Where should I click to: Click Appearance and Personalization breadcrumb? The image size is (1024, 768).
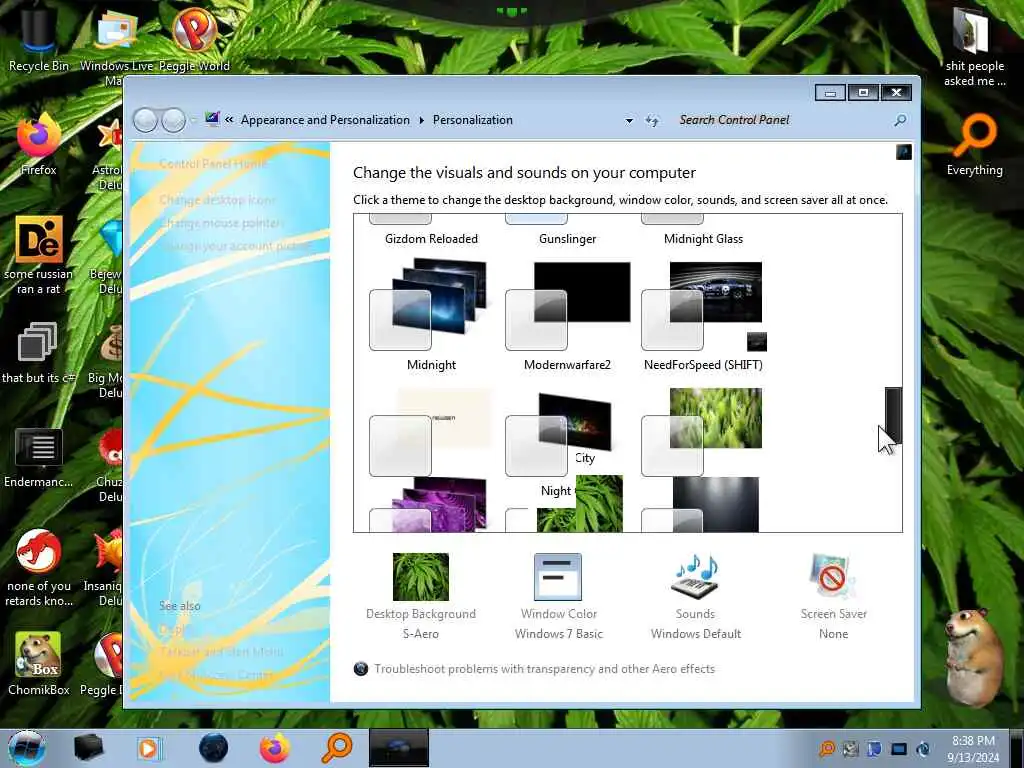tap(325, 120)
